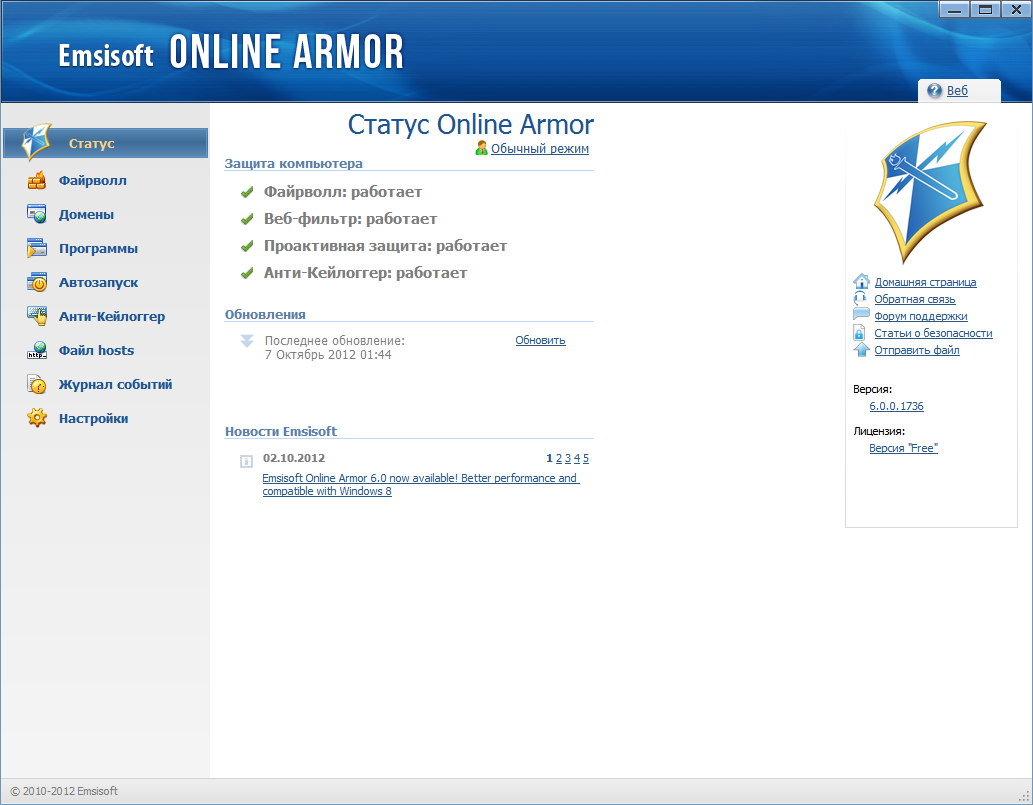The width and height of the screenshot is (1033, 805).
Task: Click the help question mark icon
Action: point(934,91)
